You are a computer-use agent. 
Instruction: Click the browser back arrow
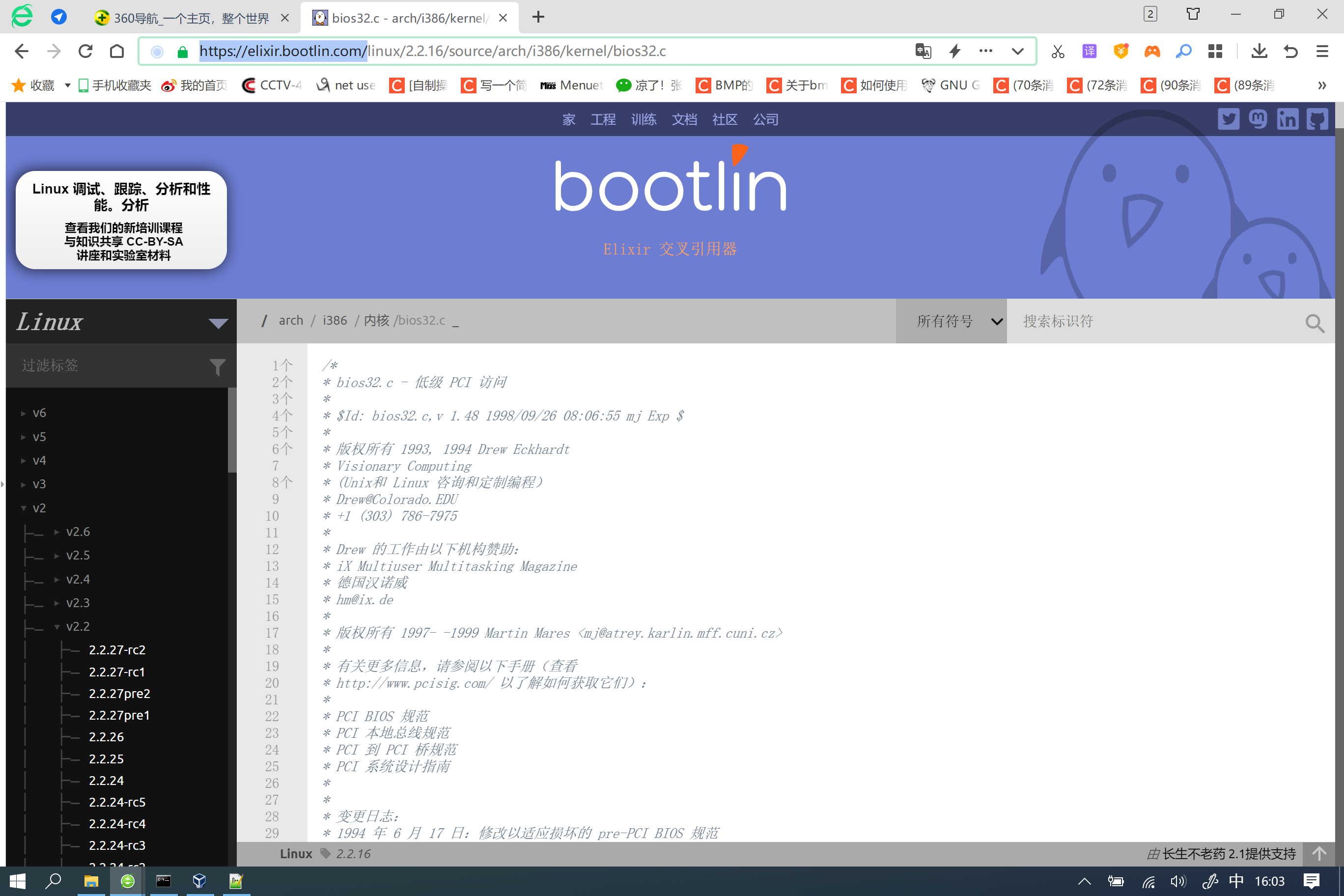tap(21, 52)
